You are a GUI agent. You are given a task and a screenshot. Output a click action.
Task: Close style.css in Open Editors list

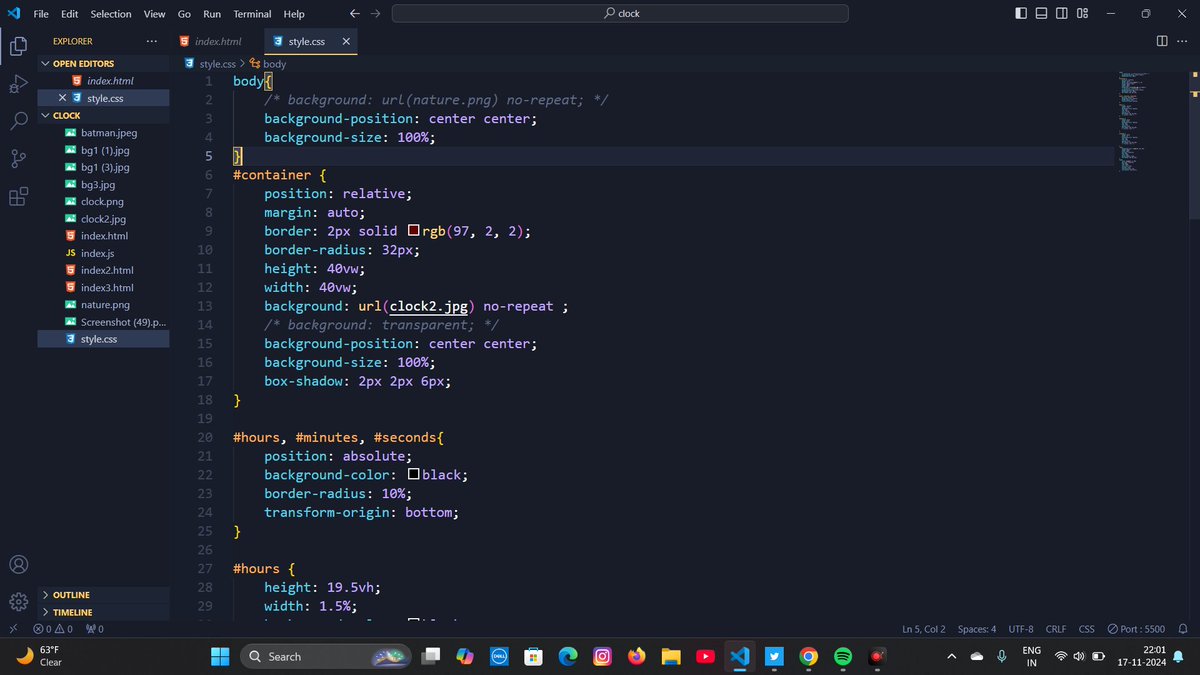pos(62,98)
